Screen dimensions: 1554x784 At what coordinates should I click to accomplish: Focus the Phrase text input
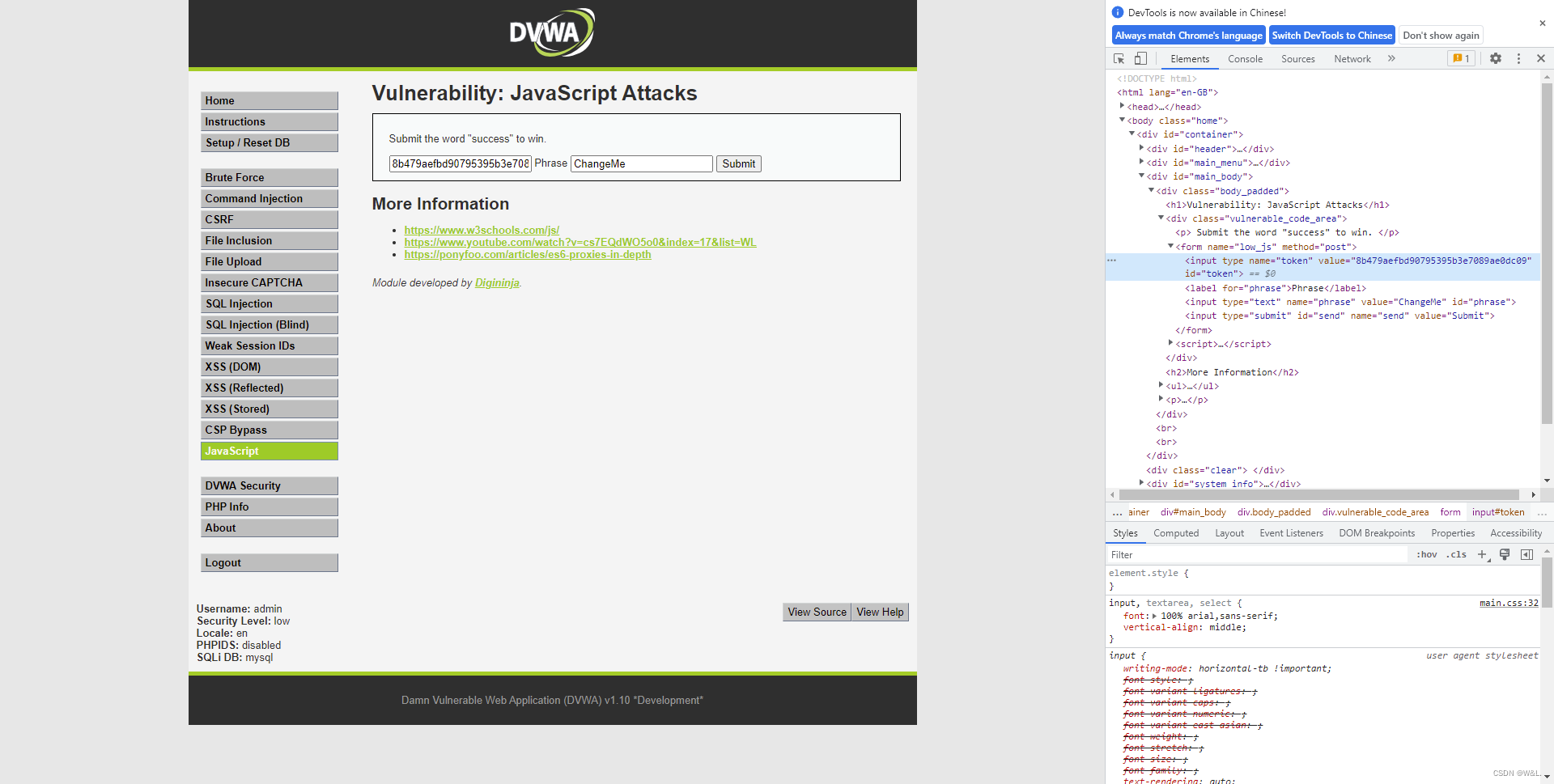coord(642,163)
